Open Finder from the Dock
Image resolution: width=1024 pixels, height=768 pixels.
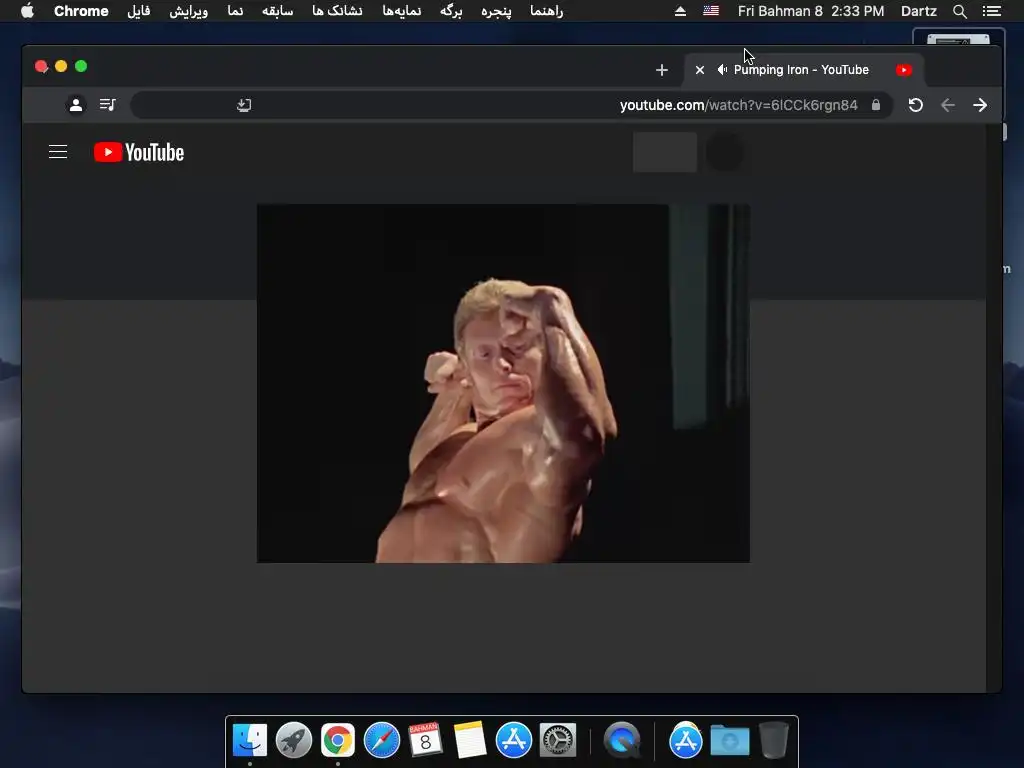pos(249,740)
